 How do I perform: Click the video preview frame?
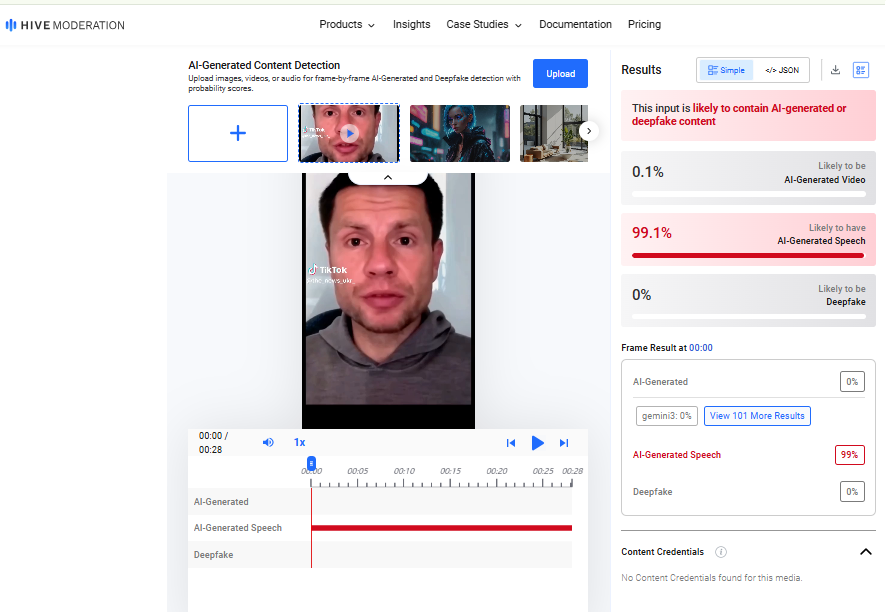(388, 301)
